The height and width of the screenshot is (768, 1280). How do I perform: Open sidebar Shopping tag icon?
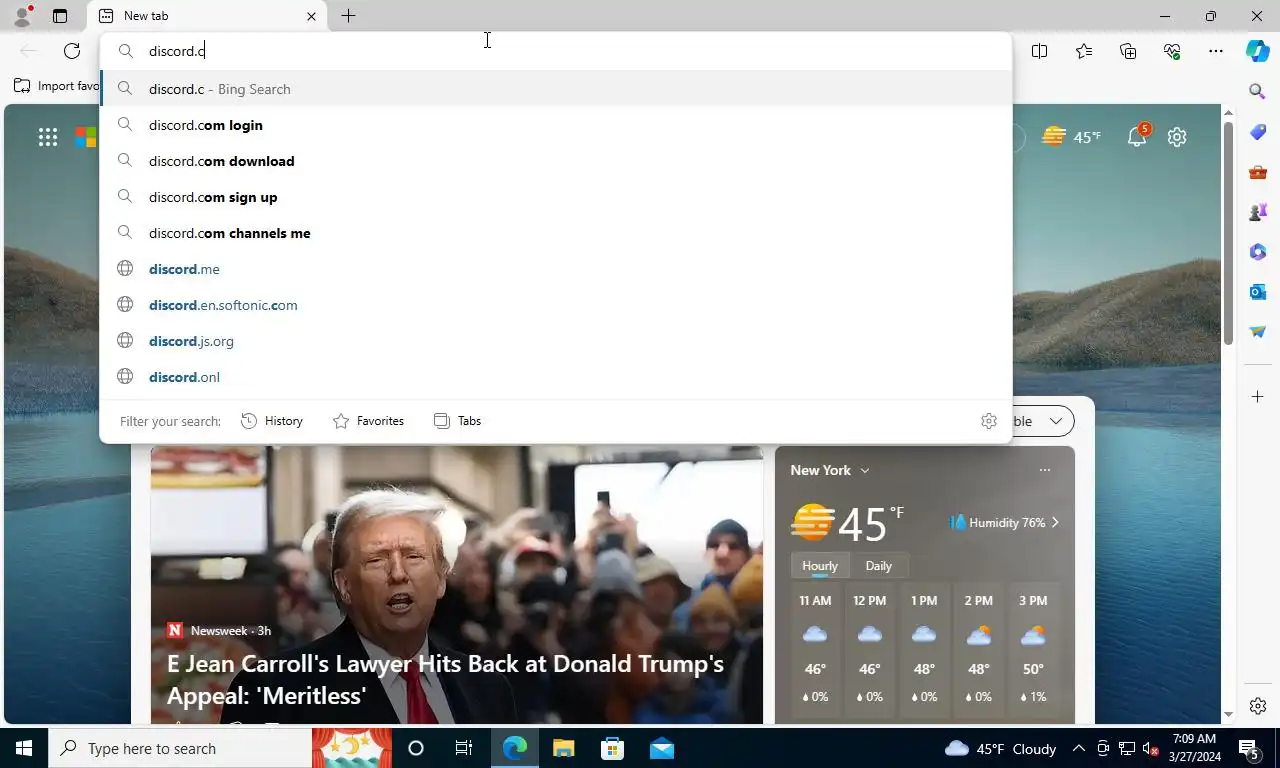pos(1258,132)
